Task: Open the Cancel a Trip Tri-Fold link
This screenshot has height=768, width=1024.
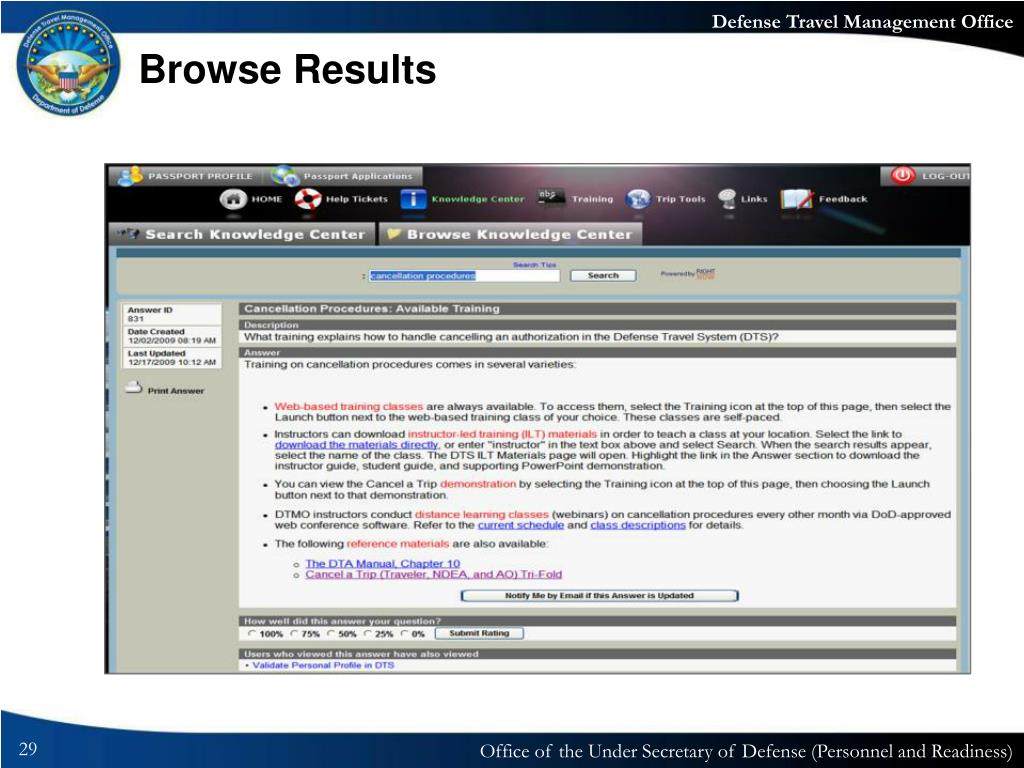Action: [434, 575]
